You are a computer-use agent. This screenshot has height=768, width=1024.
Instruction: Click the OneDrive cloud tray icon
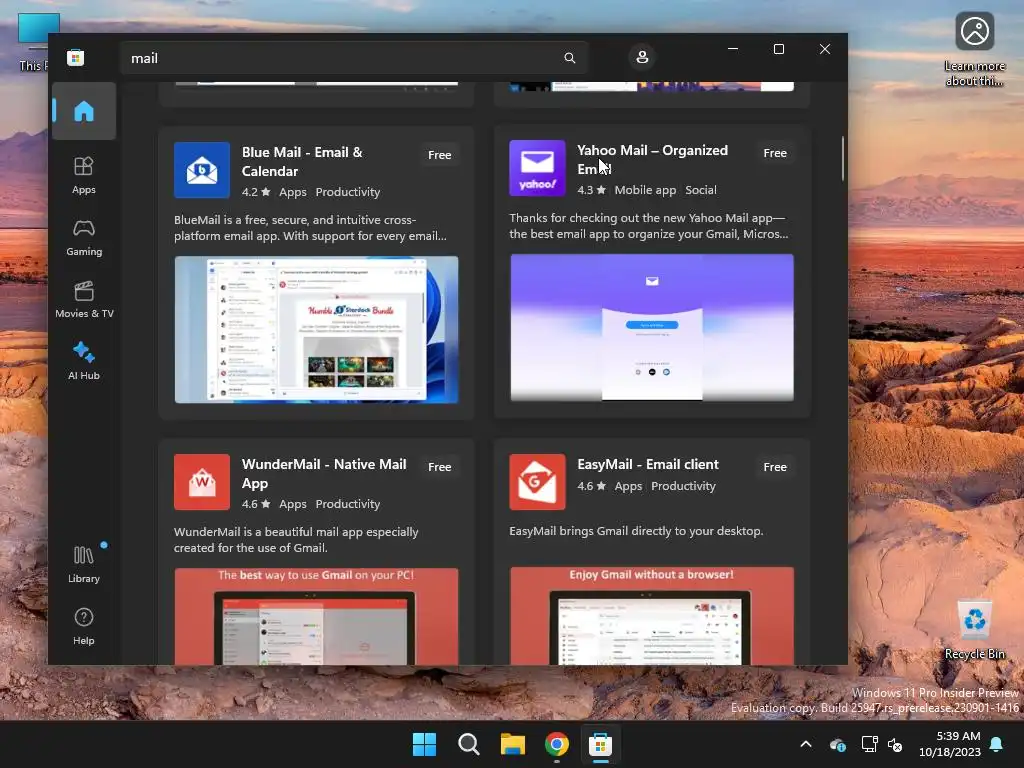pyautogui.click(x=838, y=744)
